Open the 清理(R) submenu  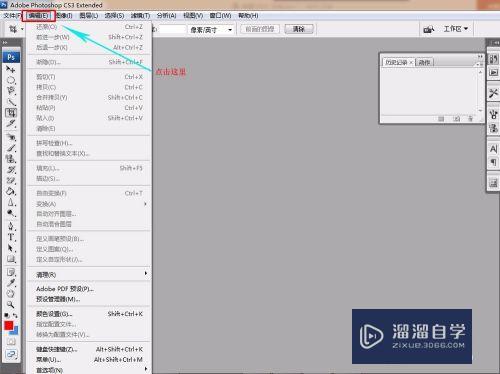point(89,275)
